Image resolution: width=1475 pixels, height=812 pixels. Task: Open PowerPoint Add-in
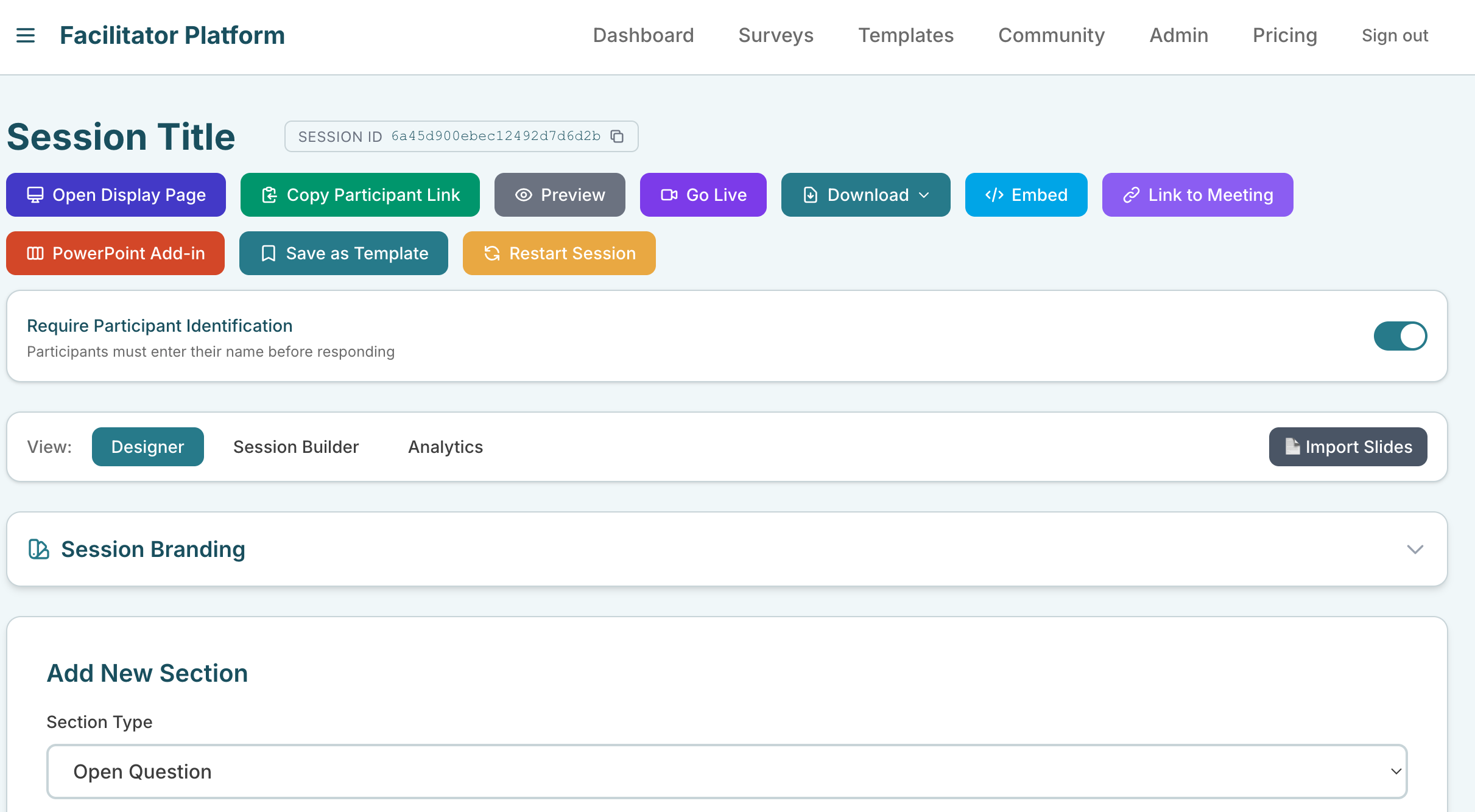point(115,253)
